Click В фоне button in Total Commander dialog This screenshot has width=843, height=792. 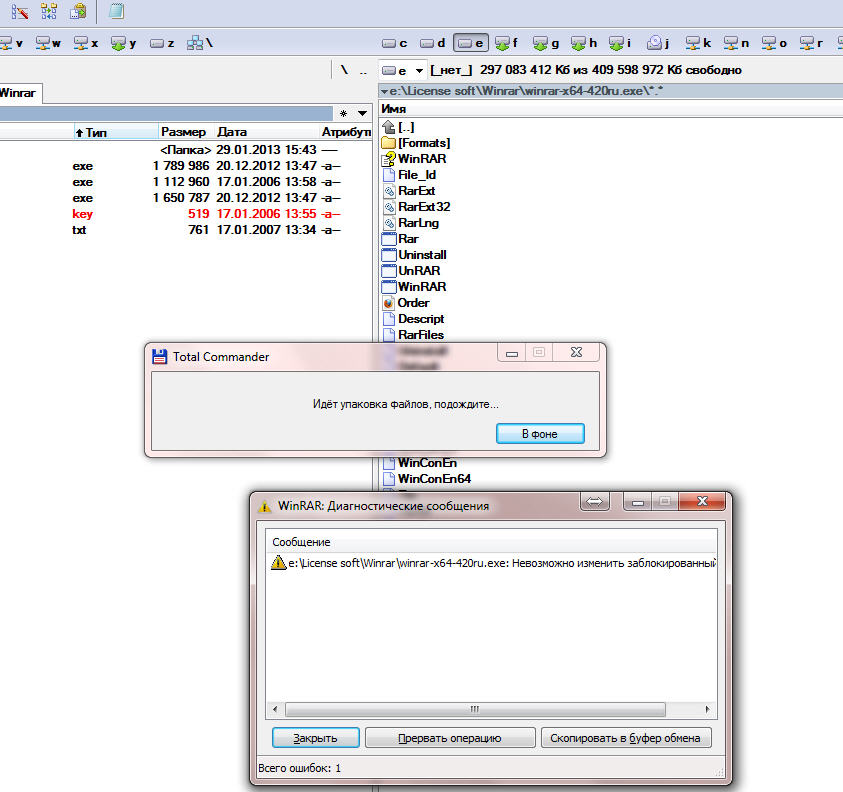coord(540,434)
